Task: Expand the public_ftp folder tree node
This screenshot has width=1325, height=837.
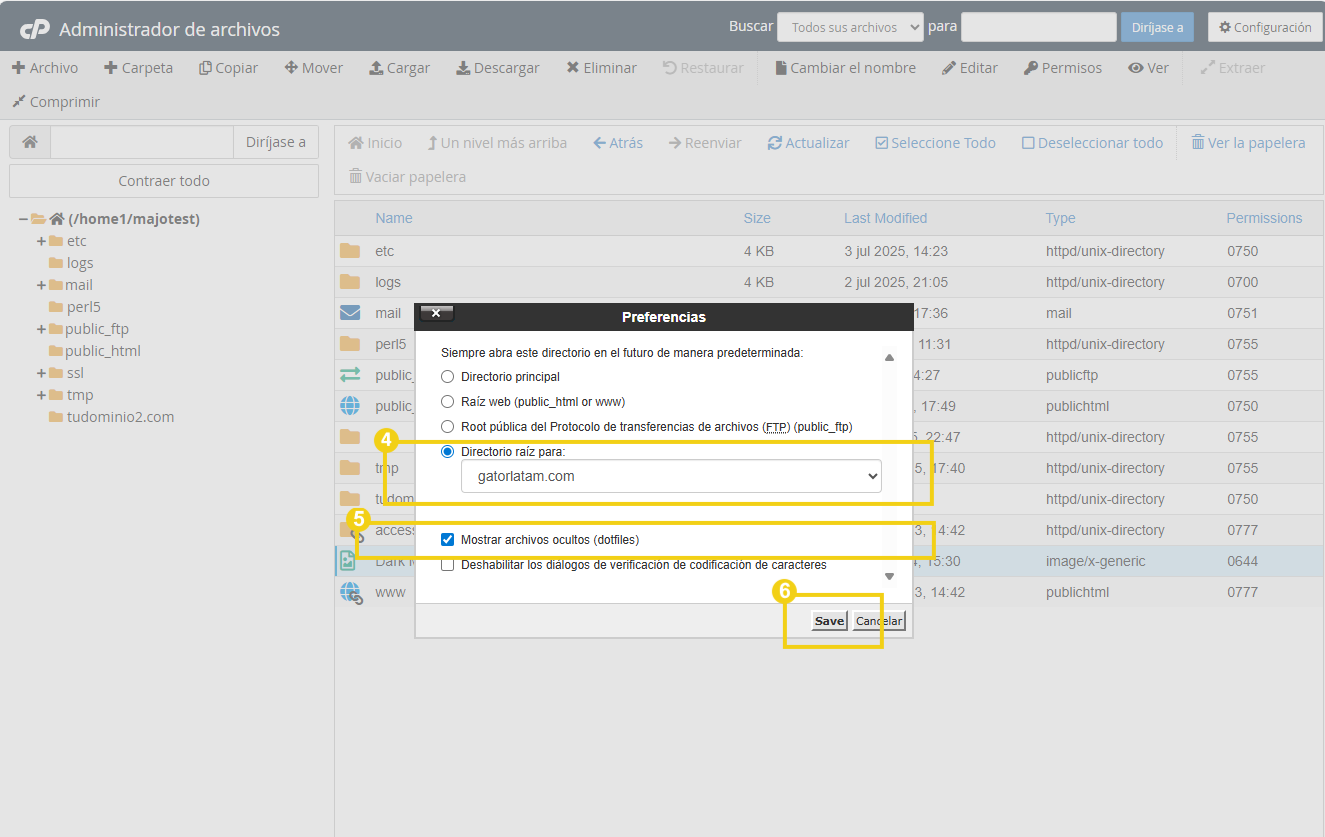Action: coord(41,329)
